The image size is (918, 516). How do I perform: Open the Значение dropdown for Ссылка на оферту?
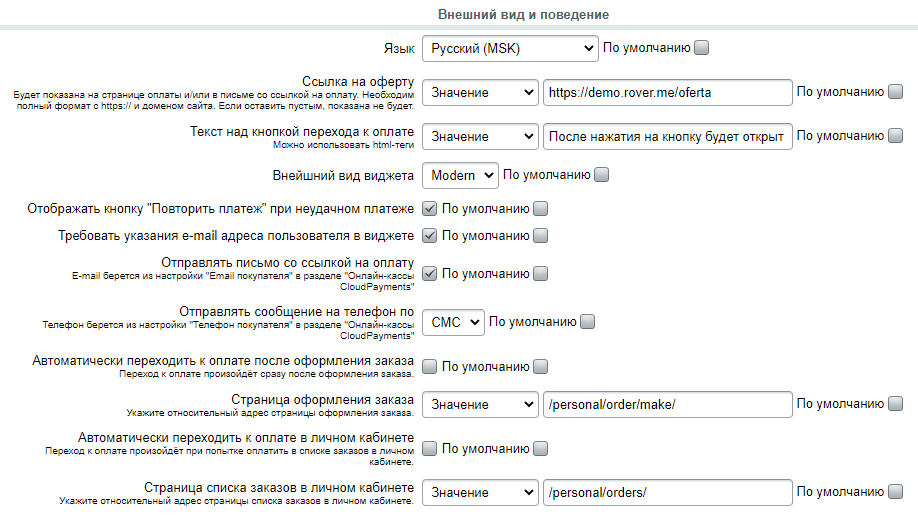[480, 93]
